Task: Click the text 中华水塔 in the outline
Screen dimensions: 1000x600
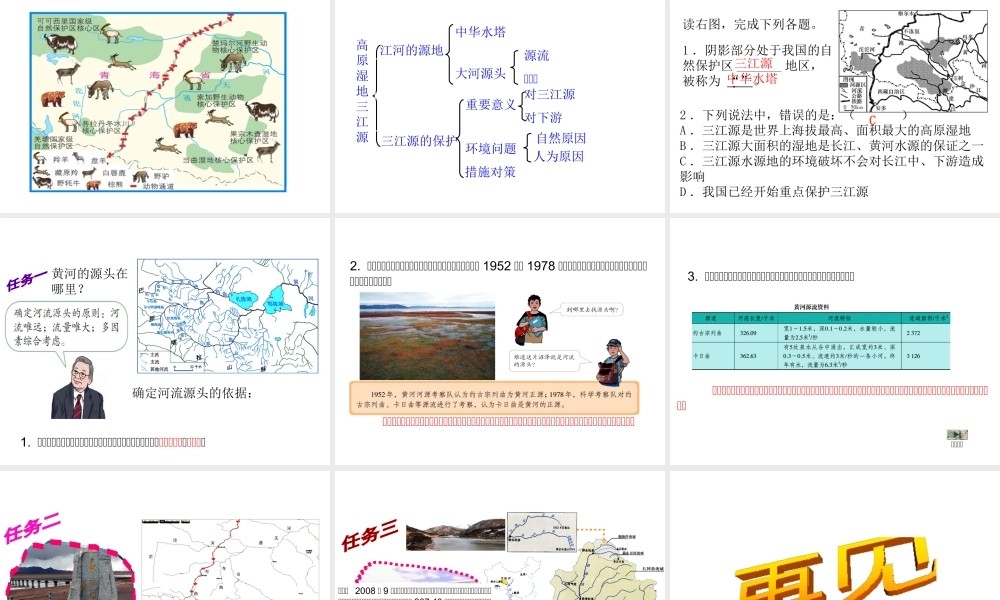Action: pyautogui.click(x=480, y=32)
